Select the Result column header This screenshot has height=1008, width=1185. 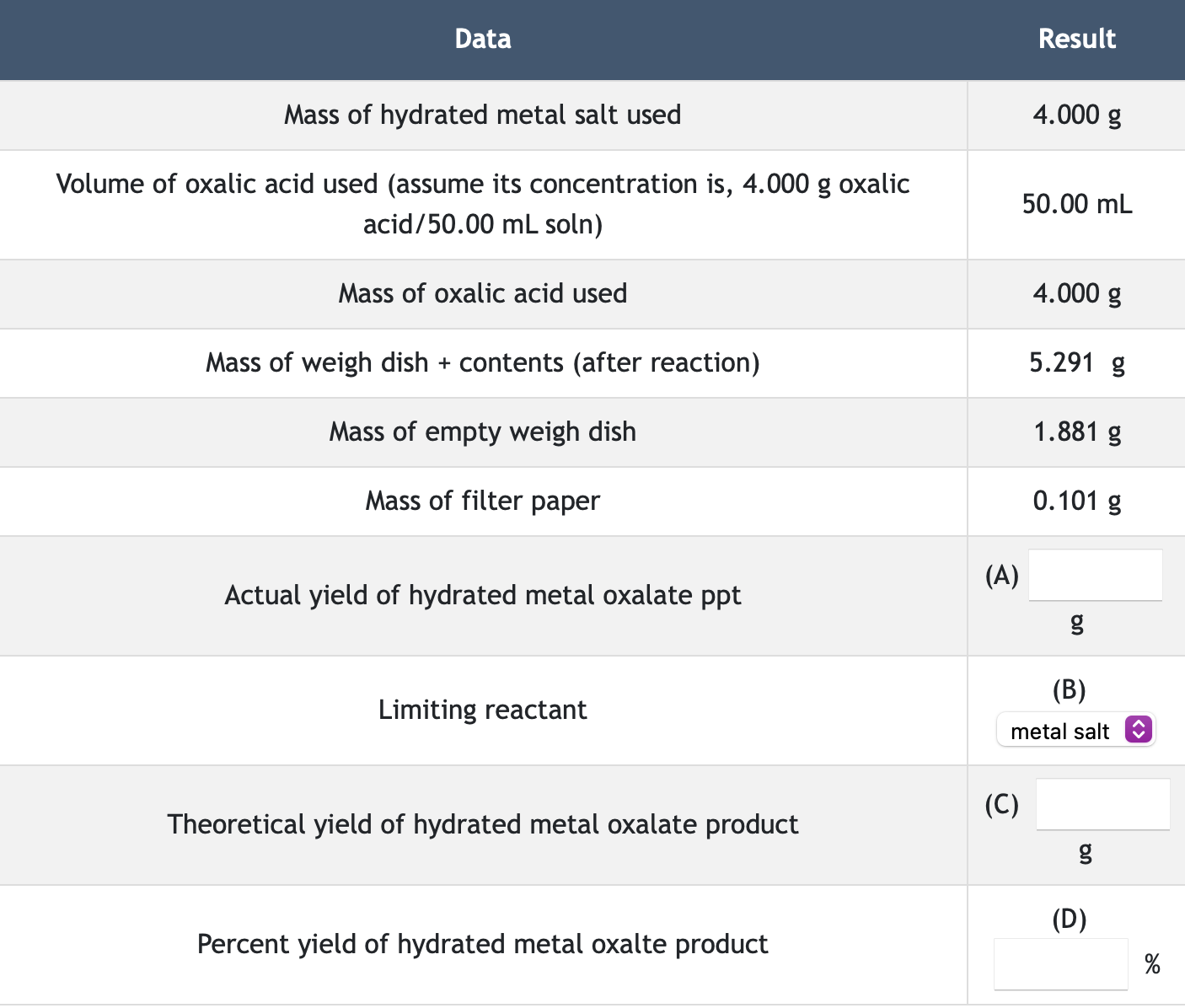[x=1077, y=39]
